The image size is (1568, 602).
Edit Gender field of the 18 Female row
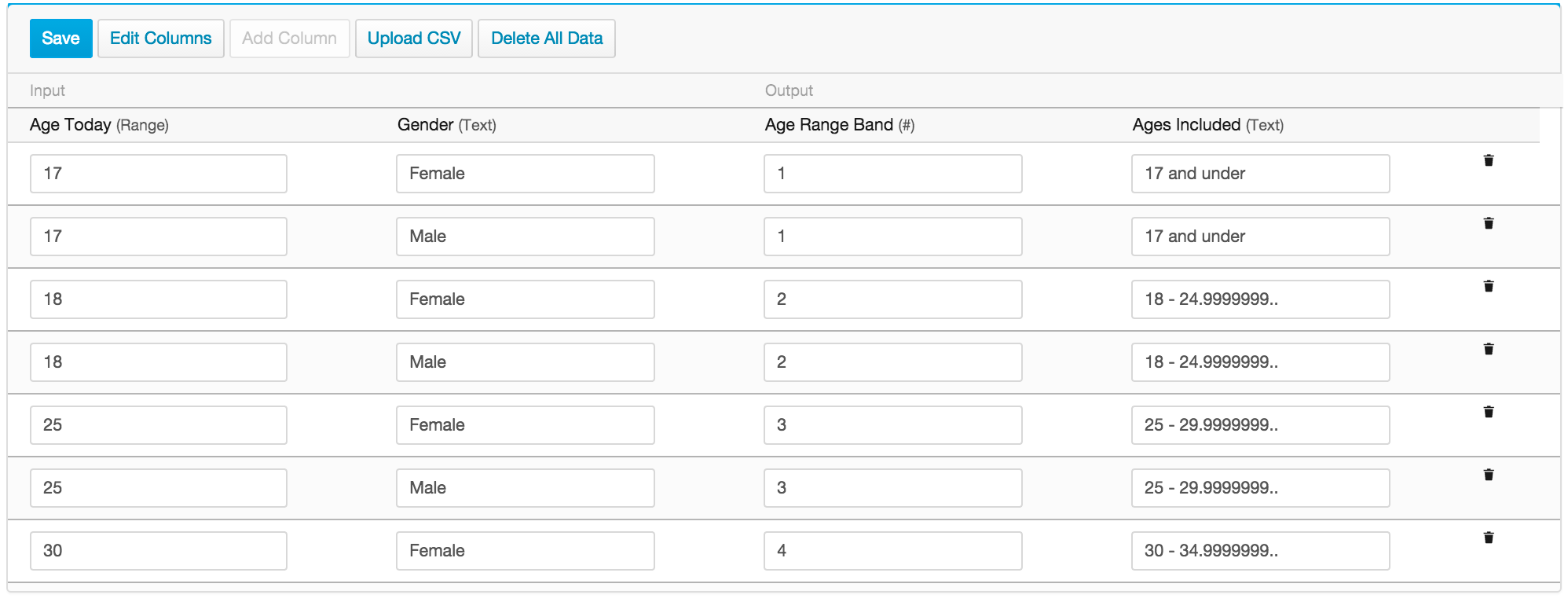(526, 299)
